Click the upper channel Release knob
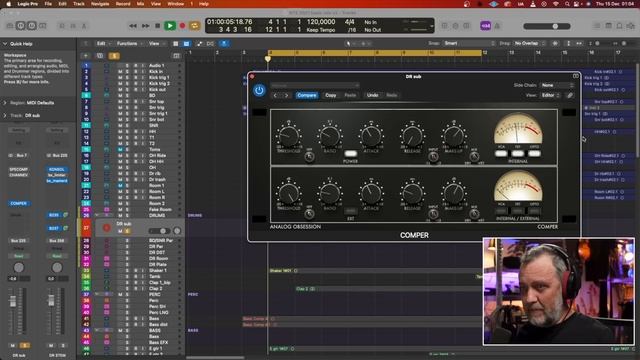640x360 pixels. (x=412, y=136)
